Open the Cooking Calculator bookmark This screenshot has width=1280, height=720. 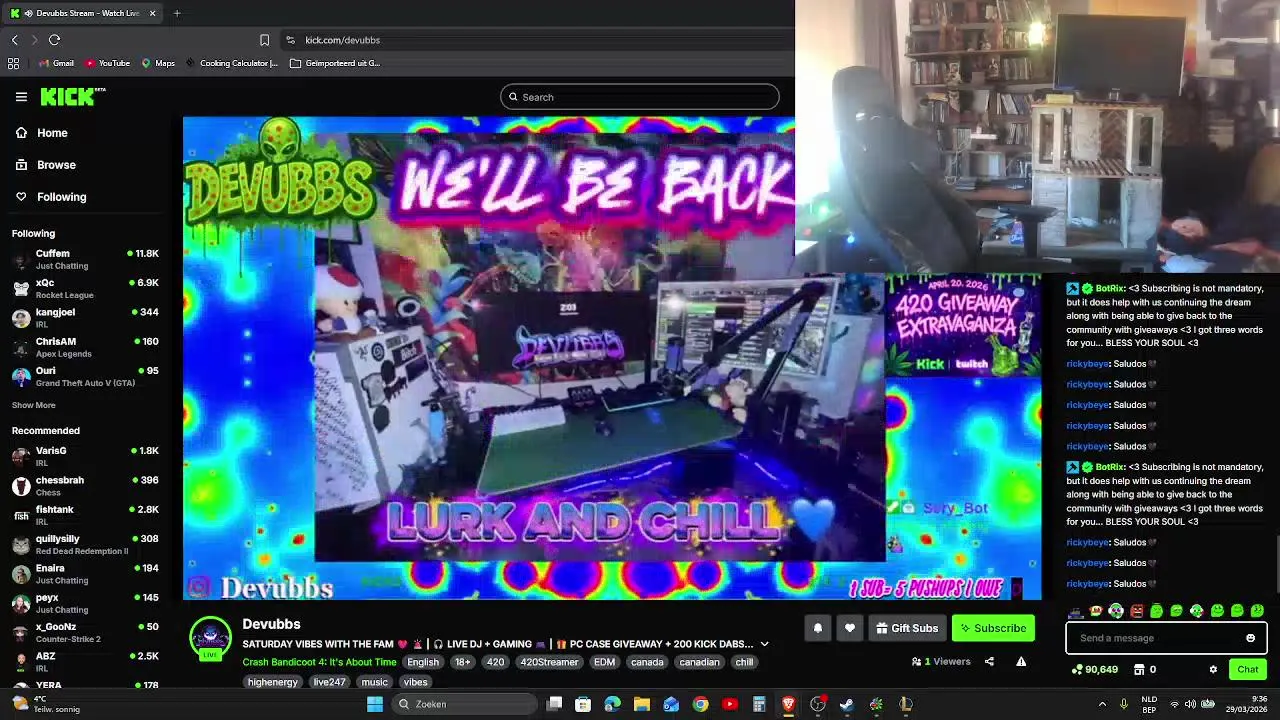pos(231,63)
